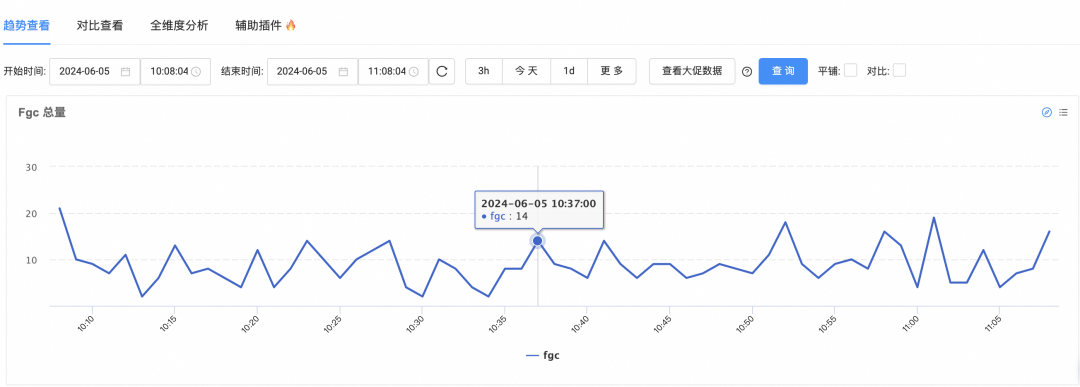Click the fire icon beside 辅助插件

[x=291, y=25]
